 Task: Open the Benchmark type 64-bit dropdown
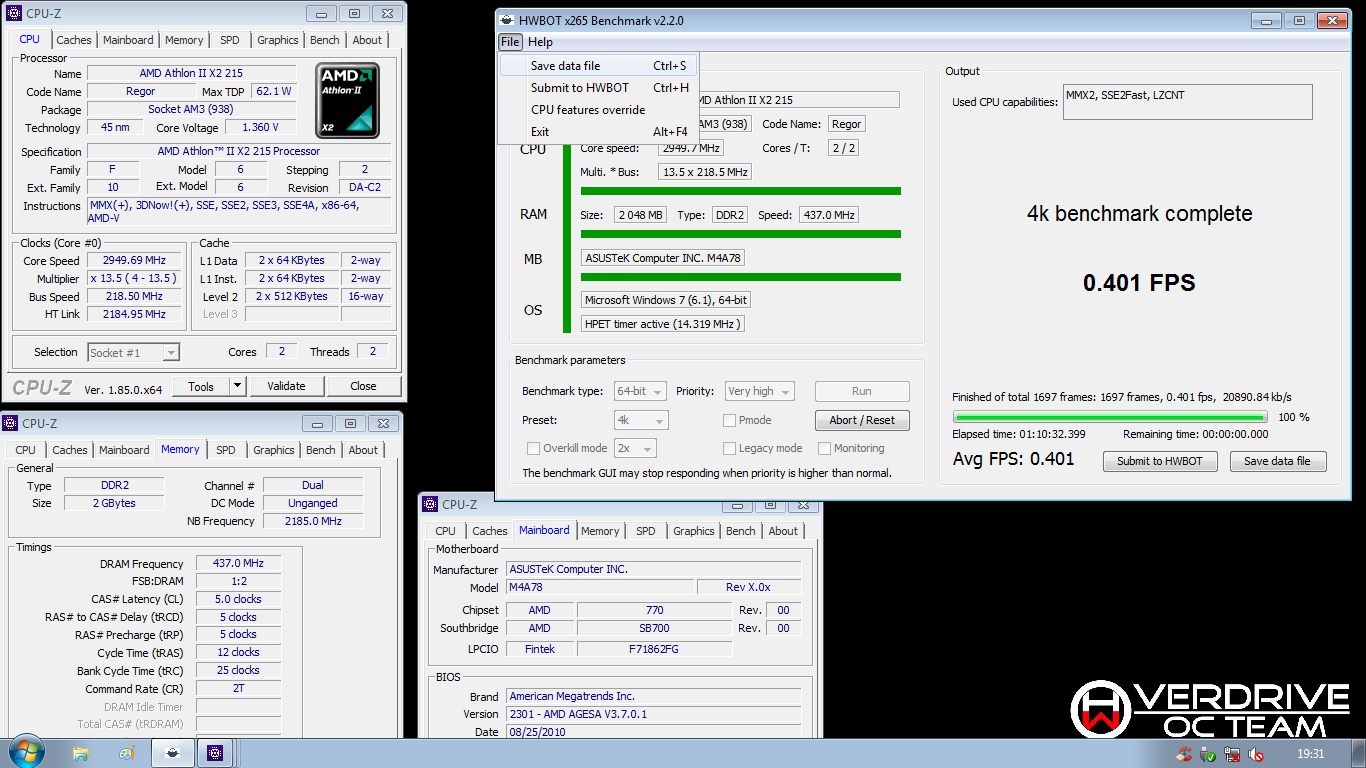[x=641, y=391]
